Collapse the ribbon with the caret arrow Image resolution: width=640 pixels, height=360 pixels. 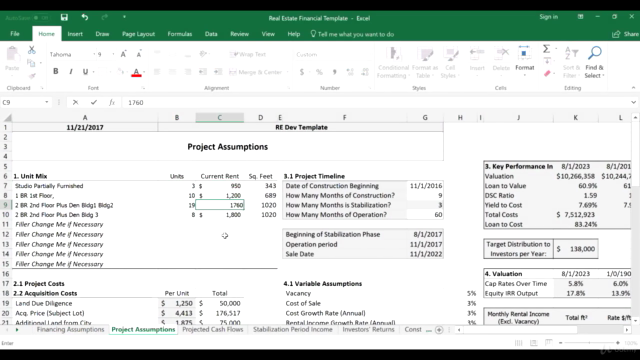pos(633,88)
